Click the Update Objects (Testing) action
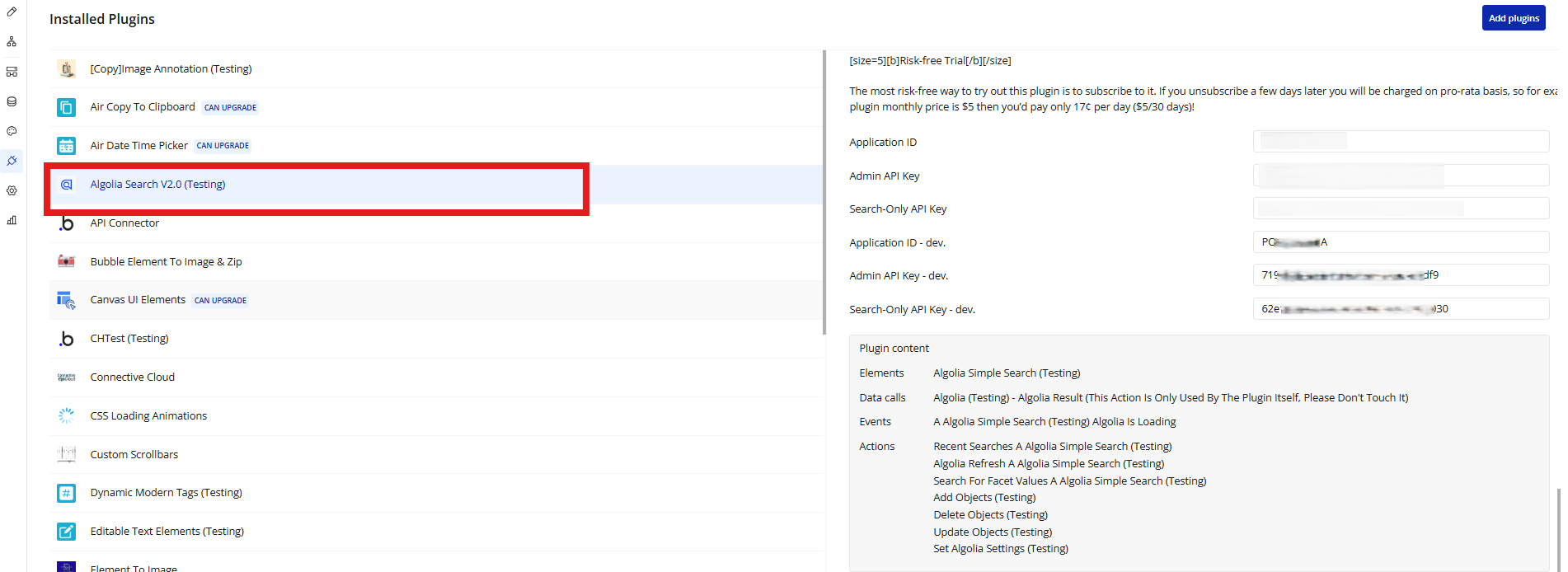The height and width of the screenshot is (572, 1568). pyautogui.click(x=993, y=532)
